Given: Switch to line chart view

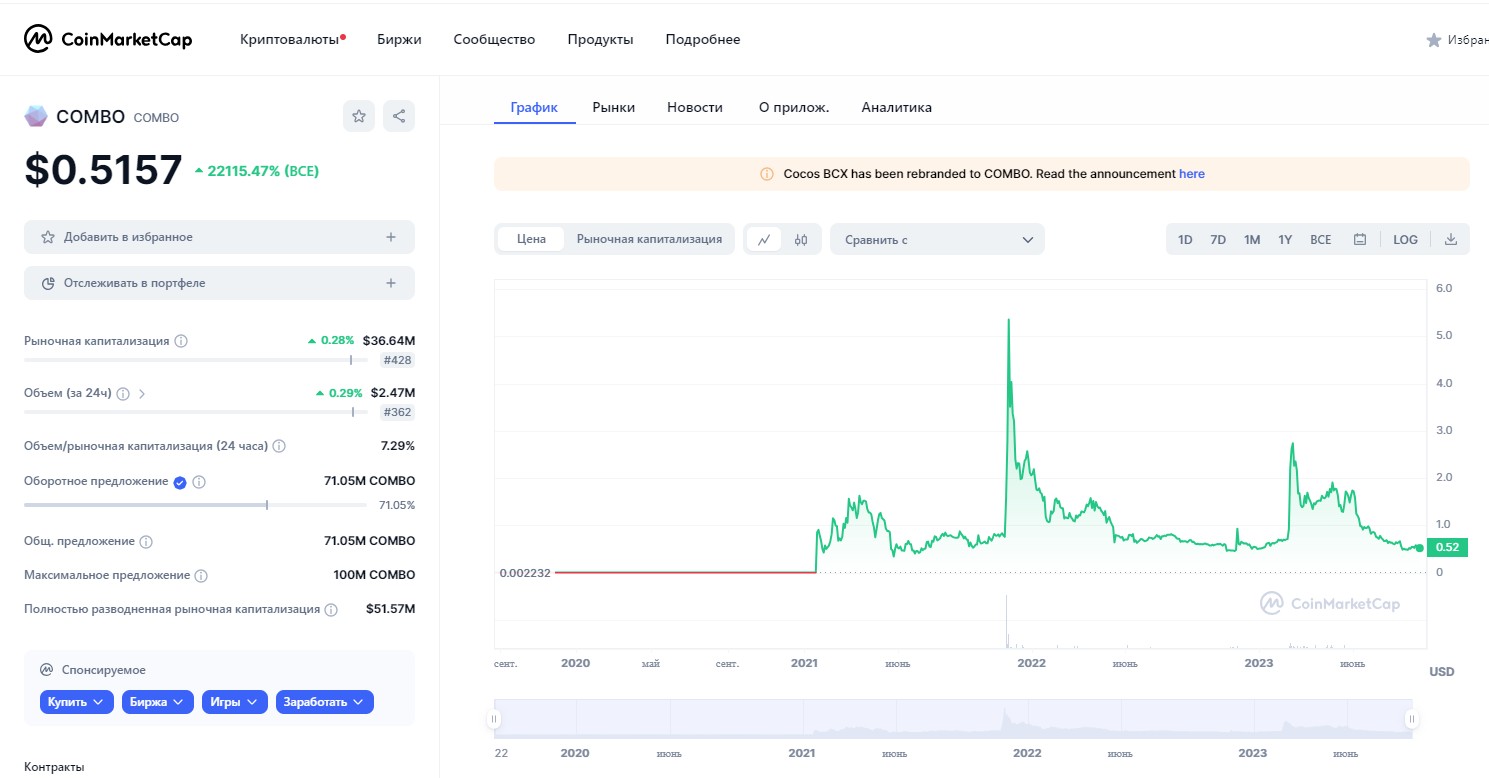Looking at the screenshot, I should (x=764, y=240).
